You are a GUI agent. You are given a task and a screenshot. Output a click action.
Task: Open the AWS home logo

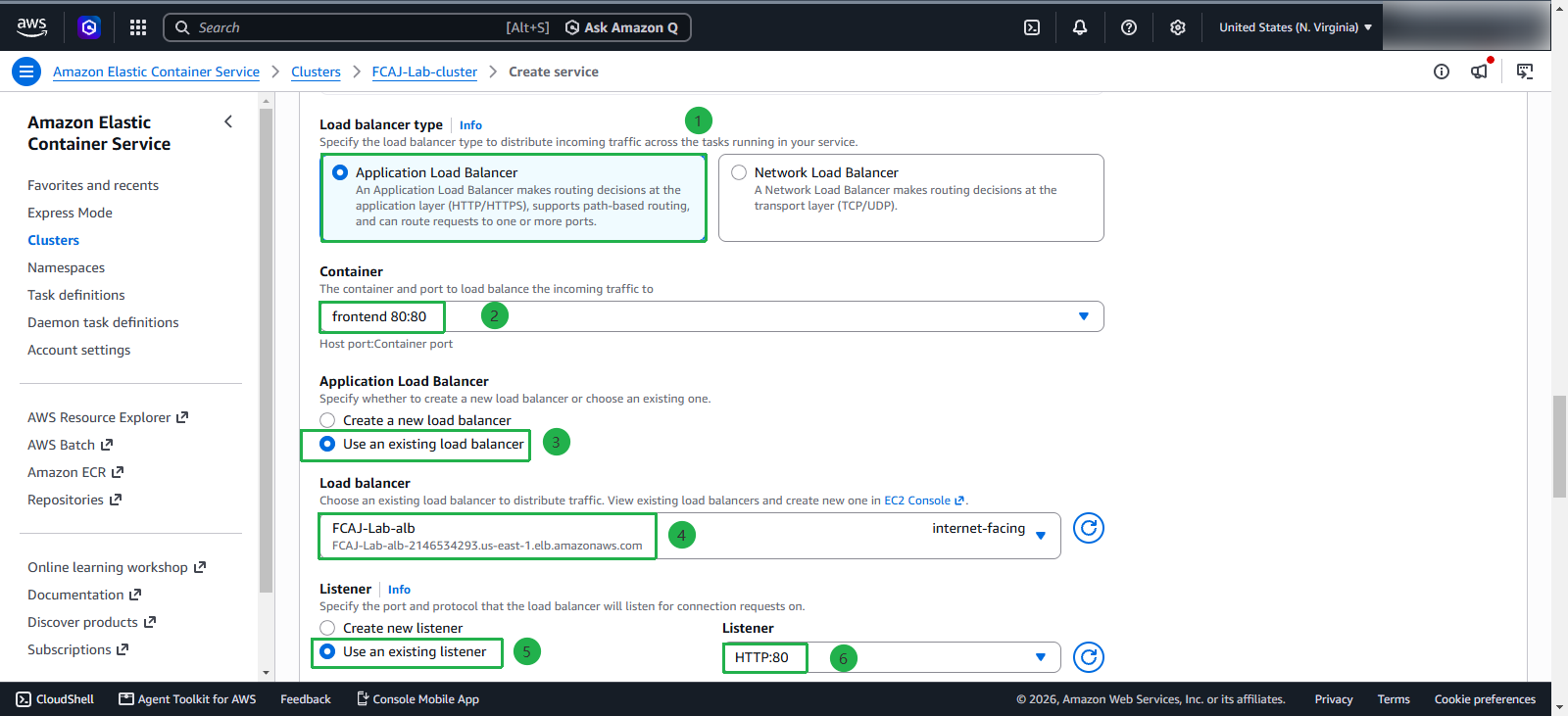31,27
